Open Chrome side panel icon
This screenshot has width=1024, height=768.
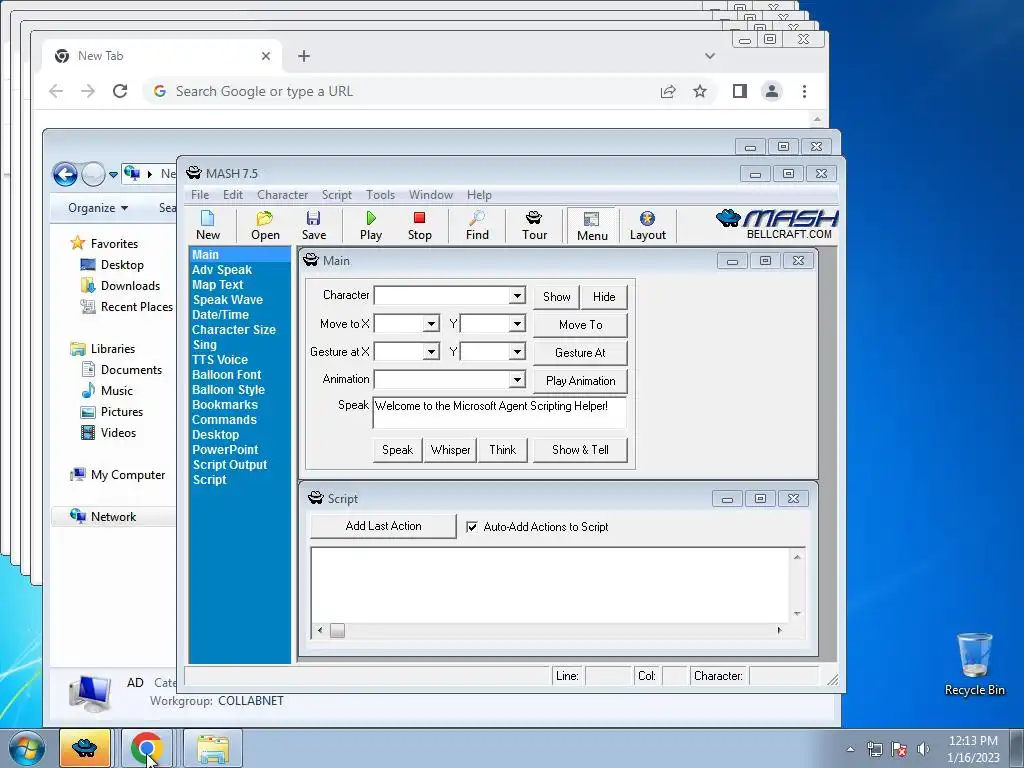(x=739, y=91)
